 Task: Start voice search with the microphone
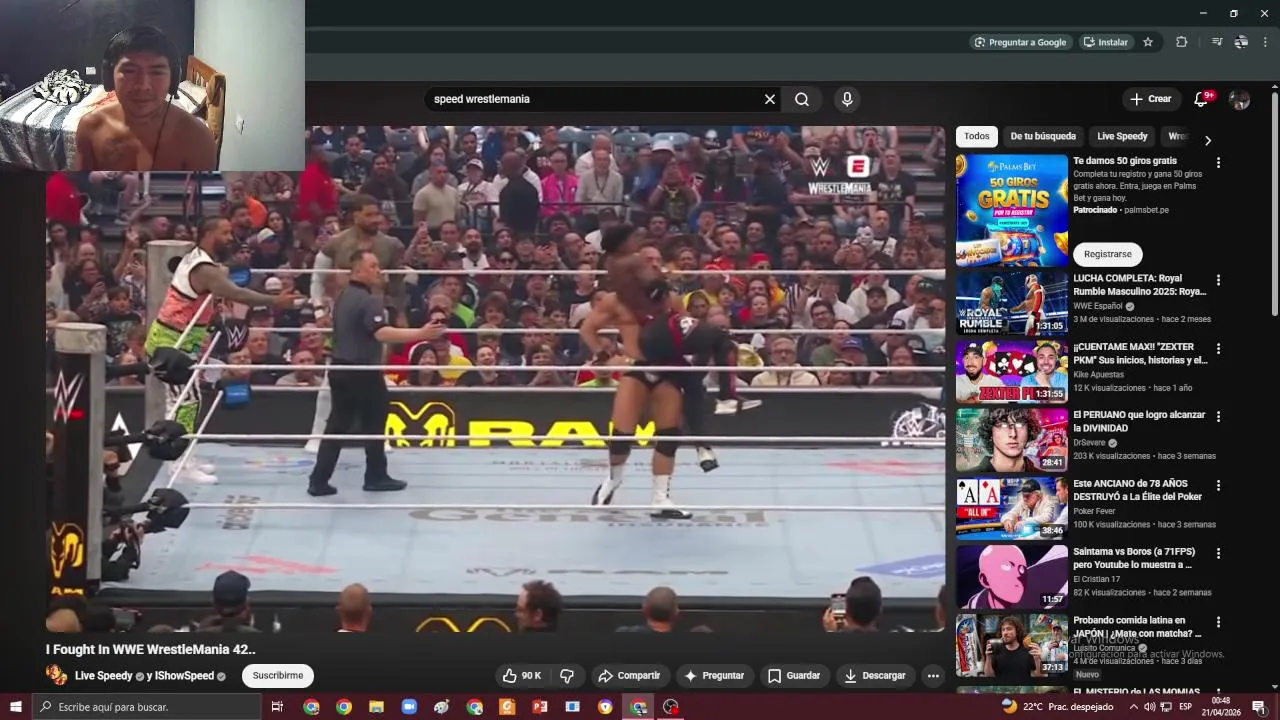(847, 99)
